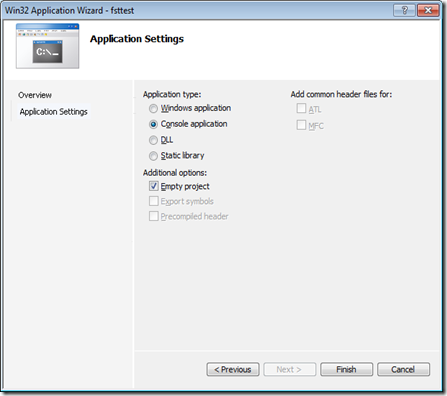Click the wizard title 'Win32 Application Wizard - fsttest'

(69, 11)
